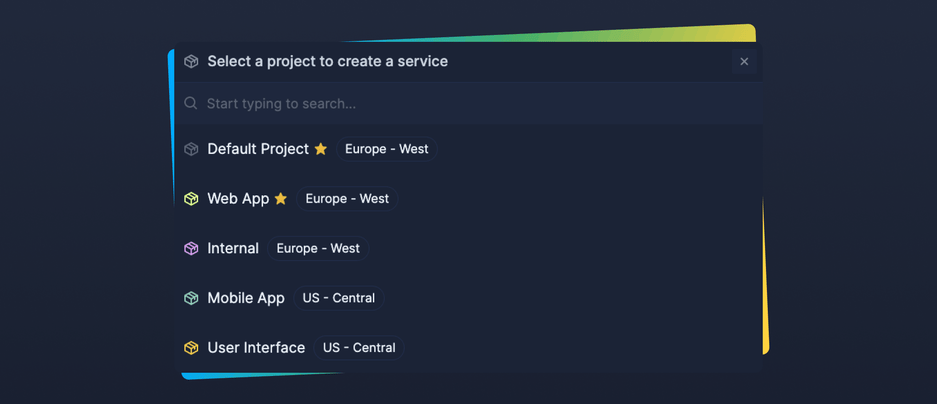Click the yellow User Interface cube icon
The width and height of the screenshot is (937, 404).
[191, 347]
